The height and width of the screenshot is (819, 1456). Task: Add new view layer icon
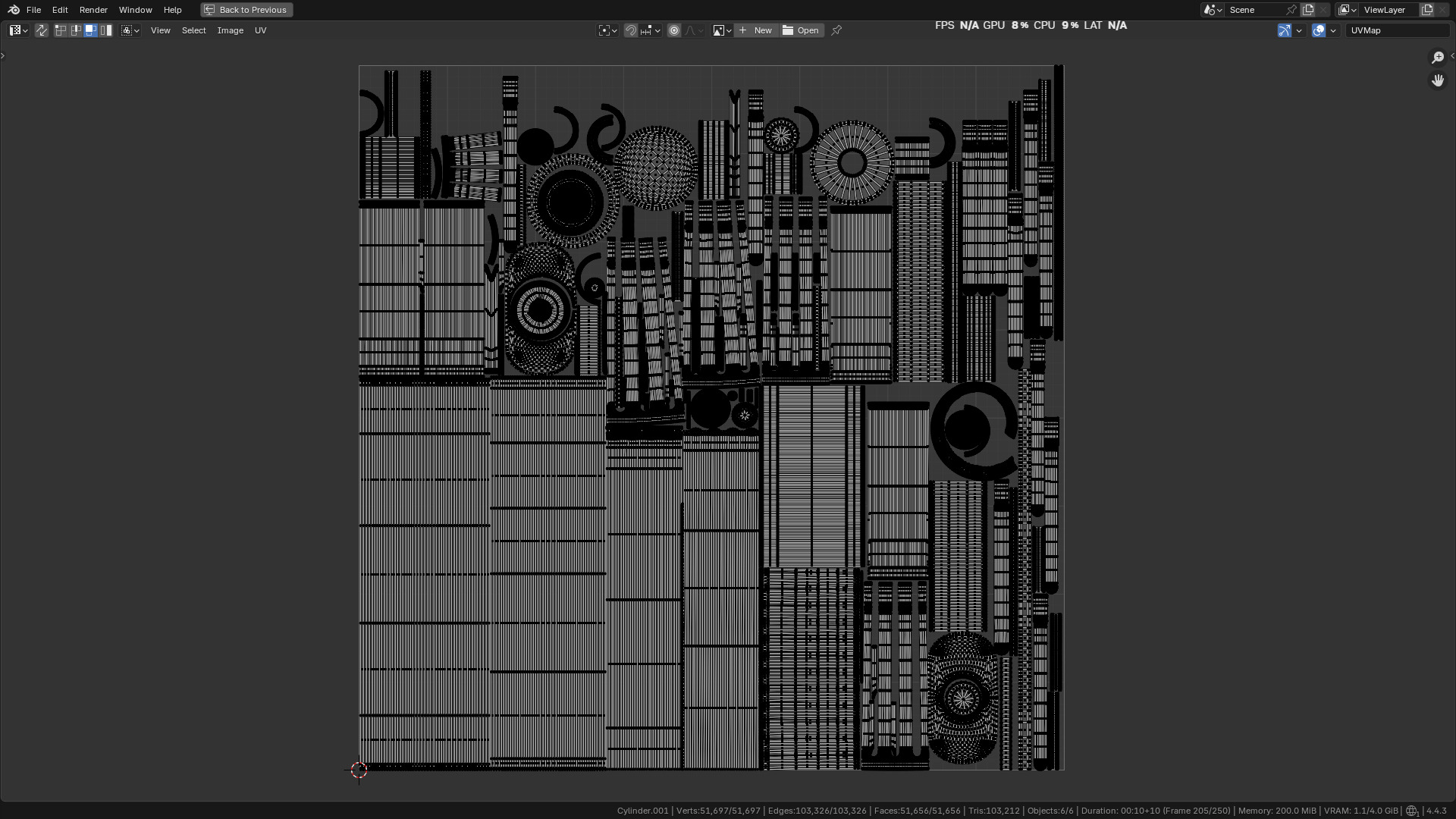pyautogui.click(x=1427, y=10)
